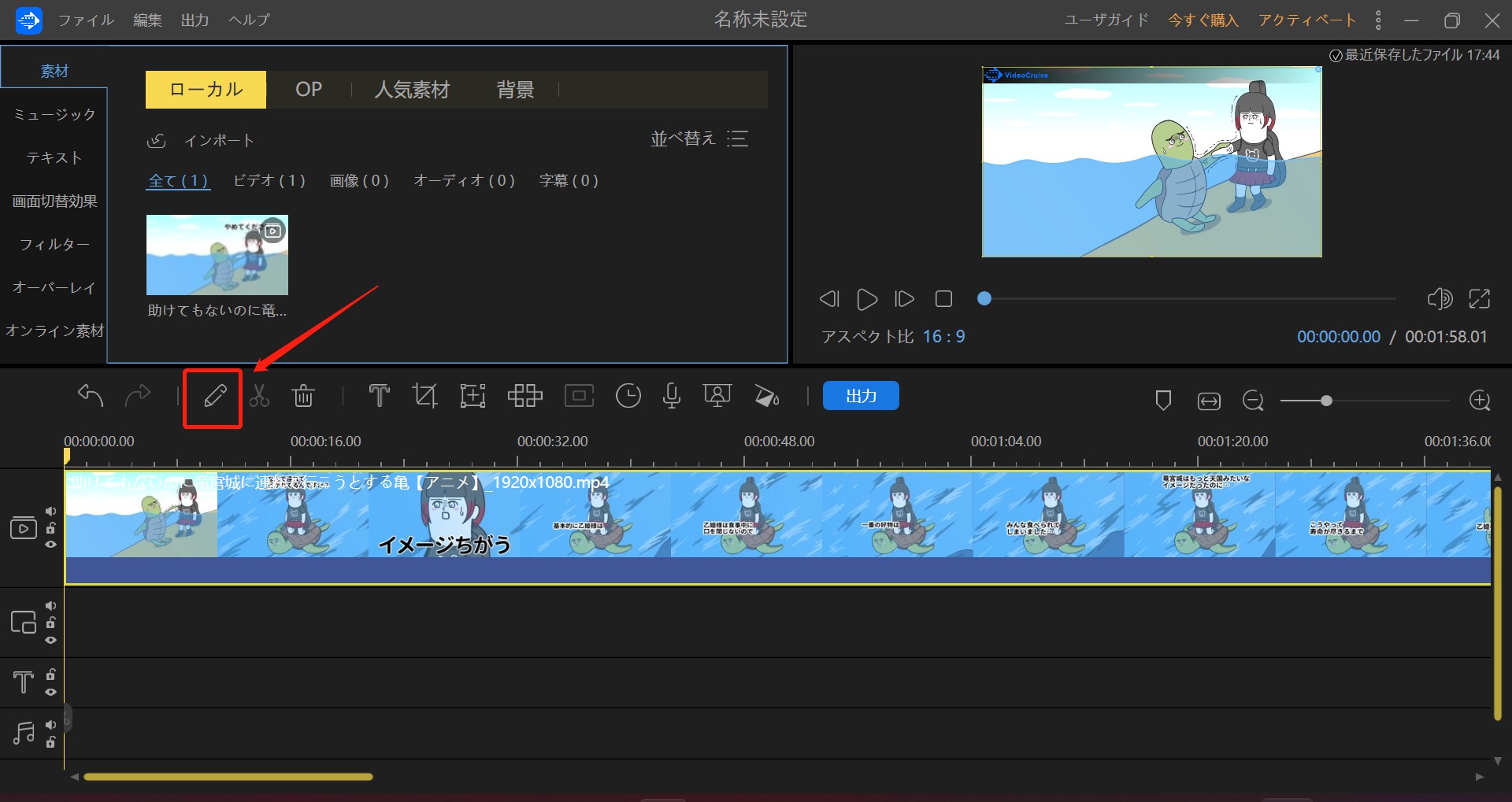Lock the text track

click(x=50, y=674)
